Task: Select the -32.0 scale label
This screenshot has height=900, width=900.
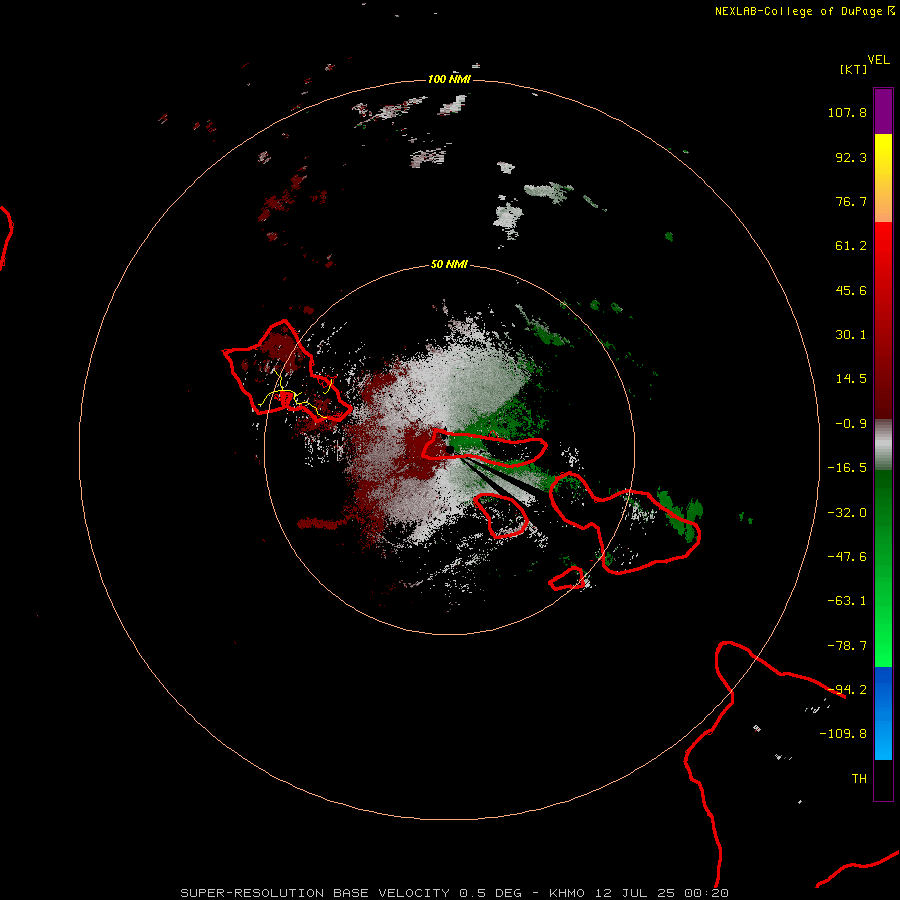Action: (847, 513)
